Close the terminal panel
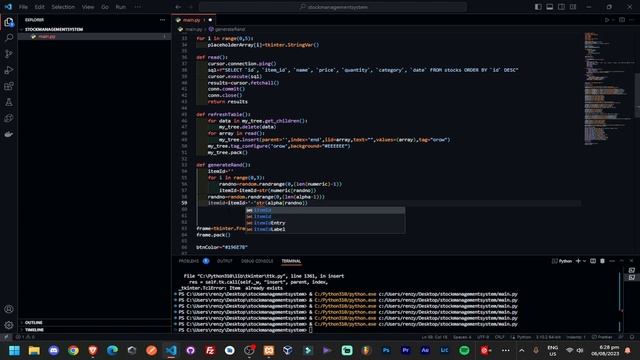The height and width of the screenshot is (360, 640). tap(631, 261)
